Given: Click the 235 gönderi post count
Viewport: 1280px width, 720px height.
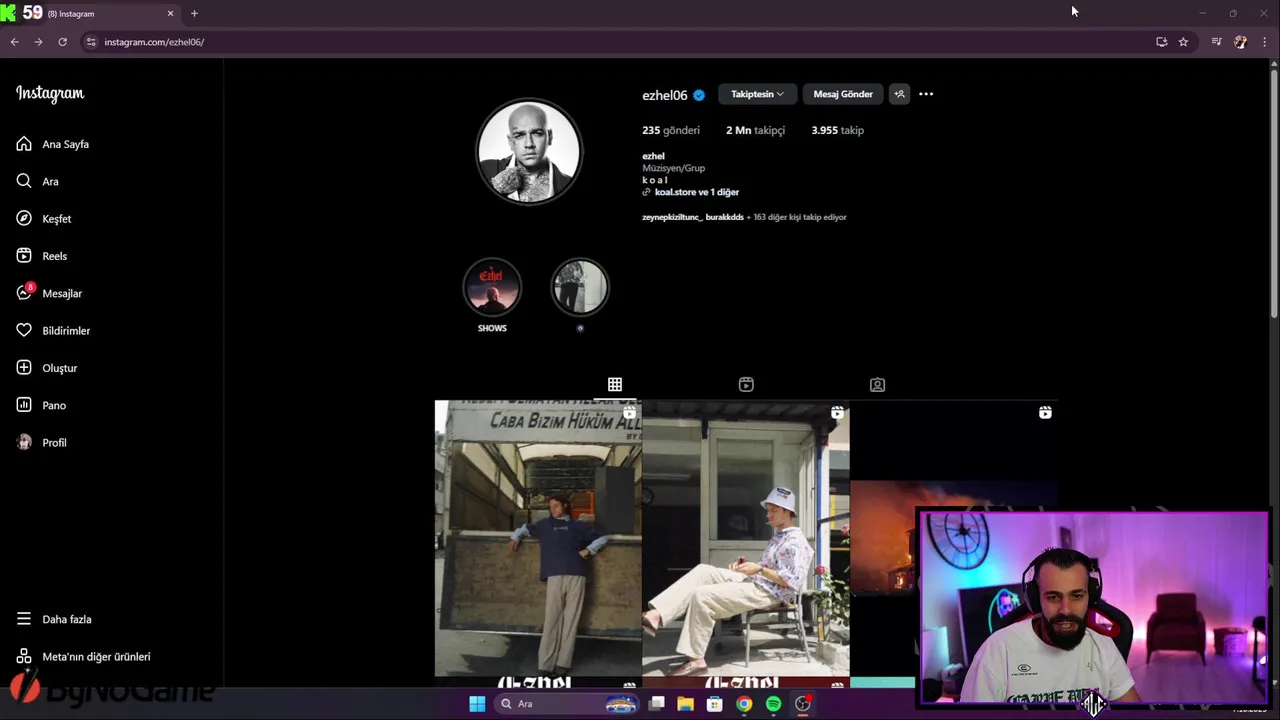Looking at the screenshot, I should pyautogui.click(x=671, y=130).
